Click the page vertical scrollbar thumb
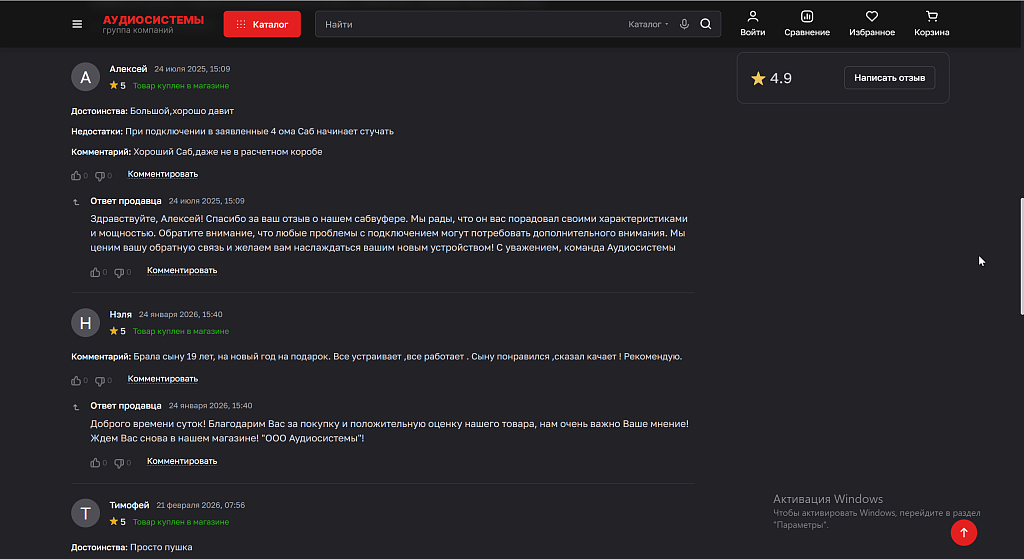Viewport: 1024px width, 559px height. pyautogui.click(x=1021, y=256)
